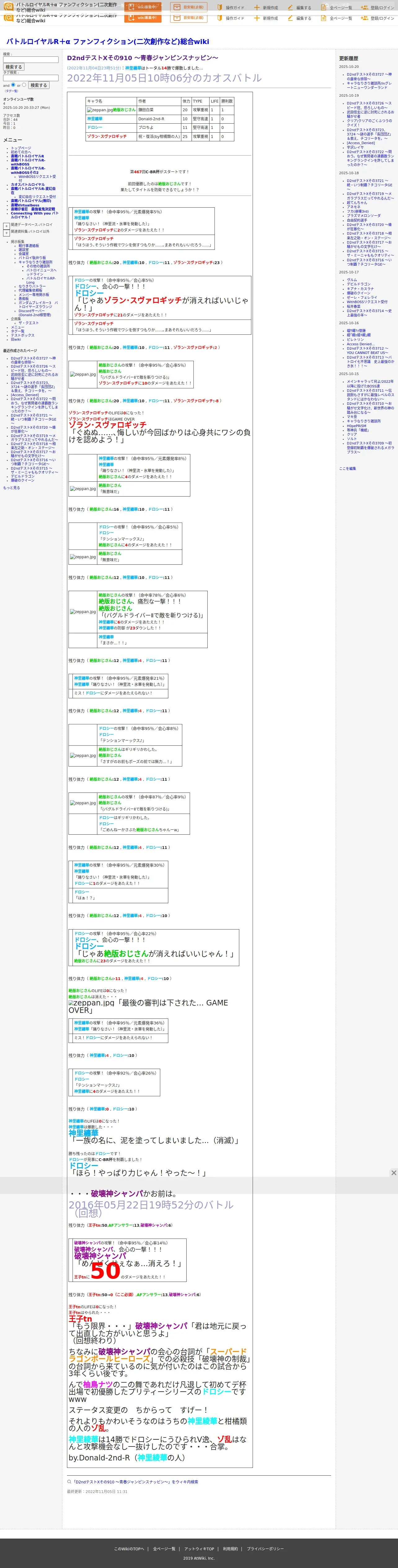This screenshot has width=398, height=1568.
Task: Click 絶版おじさん link in character table
Action: [x=124, y=110]
